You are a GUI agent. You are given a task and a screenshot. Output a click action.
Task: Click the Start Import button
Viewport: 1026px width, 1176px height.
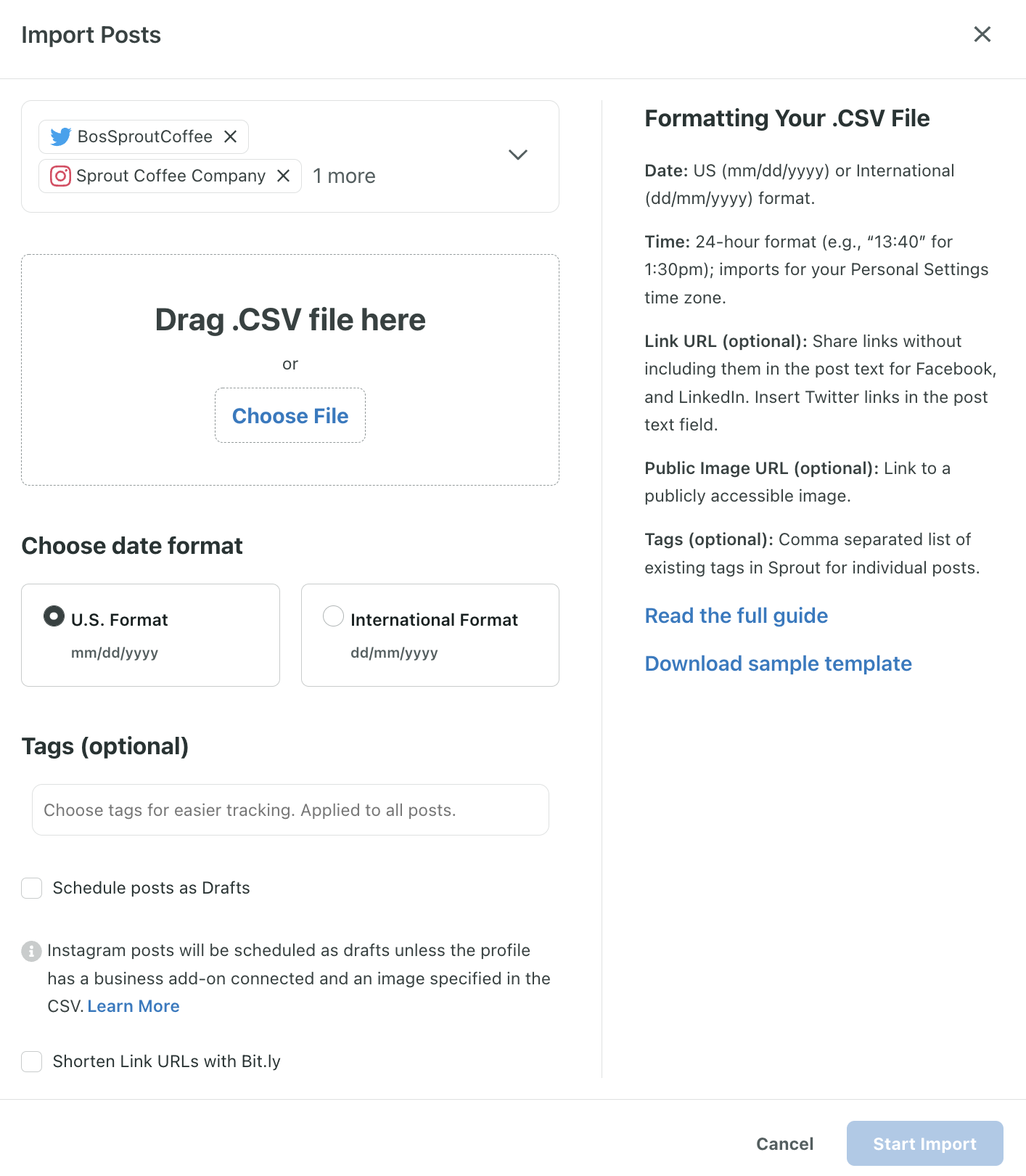(x=924, y=1143)
